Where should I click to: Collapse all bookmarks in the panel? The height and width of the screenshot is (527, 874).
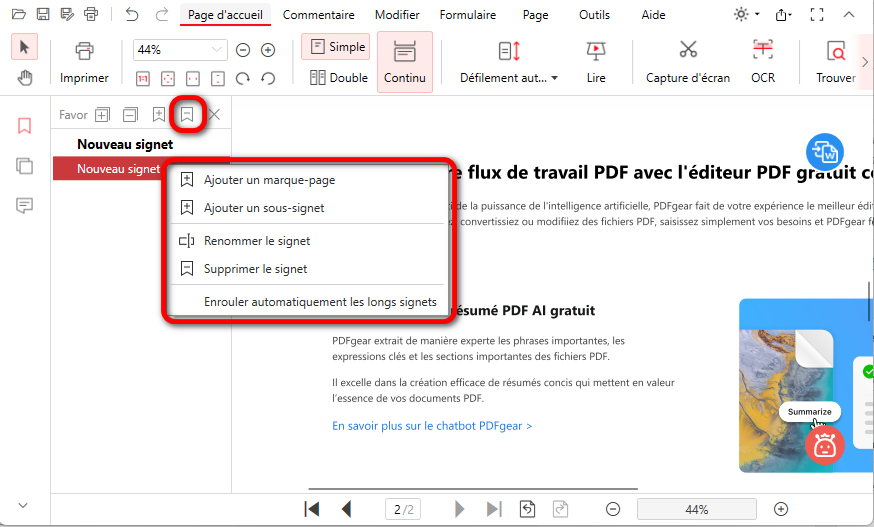pos(130,115)
